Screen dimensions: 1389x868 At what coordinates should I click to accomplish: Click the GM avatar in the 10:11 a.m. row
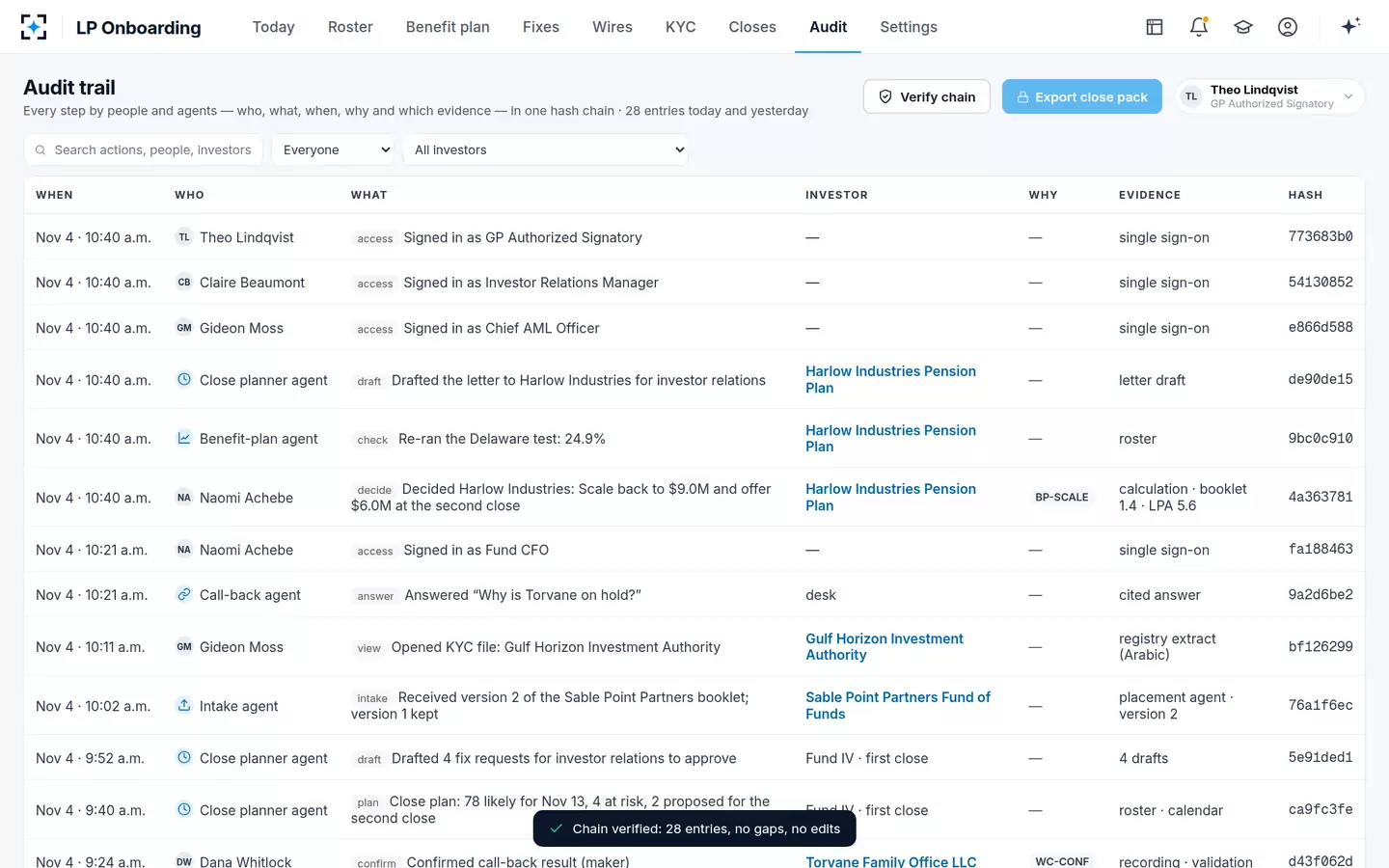[184, 647]
